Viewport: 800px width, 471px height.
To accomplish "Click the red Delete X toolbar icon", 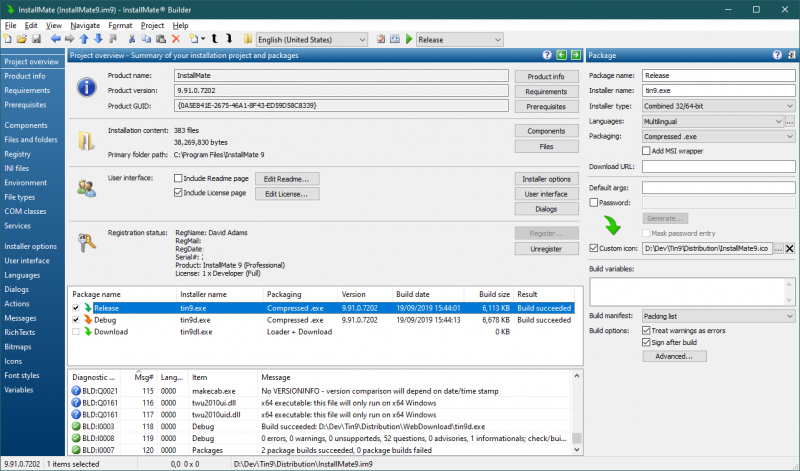I will click(176, 39).
